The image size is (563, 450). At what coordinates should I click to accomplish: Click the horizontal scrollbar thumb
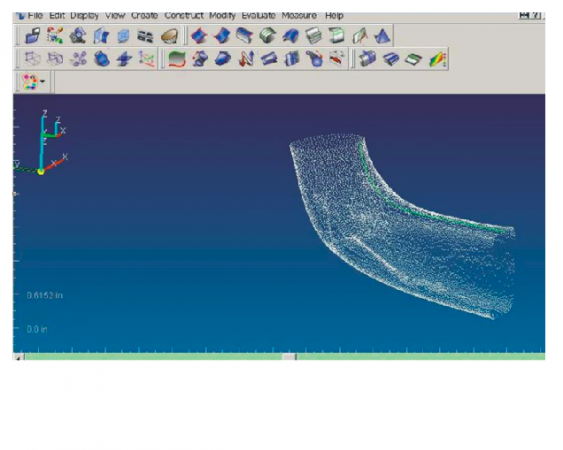click(x=289, y=357)
